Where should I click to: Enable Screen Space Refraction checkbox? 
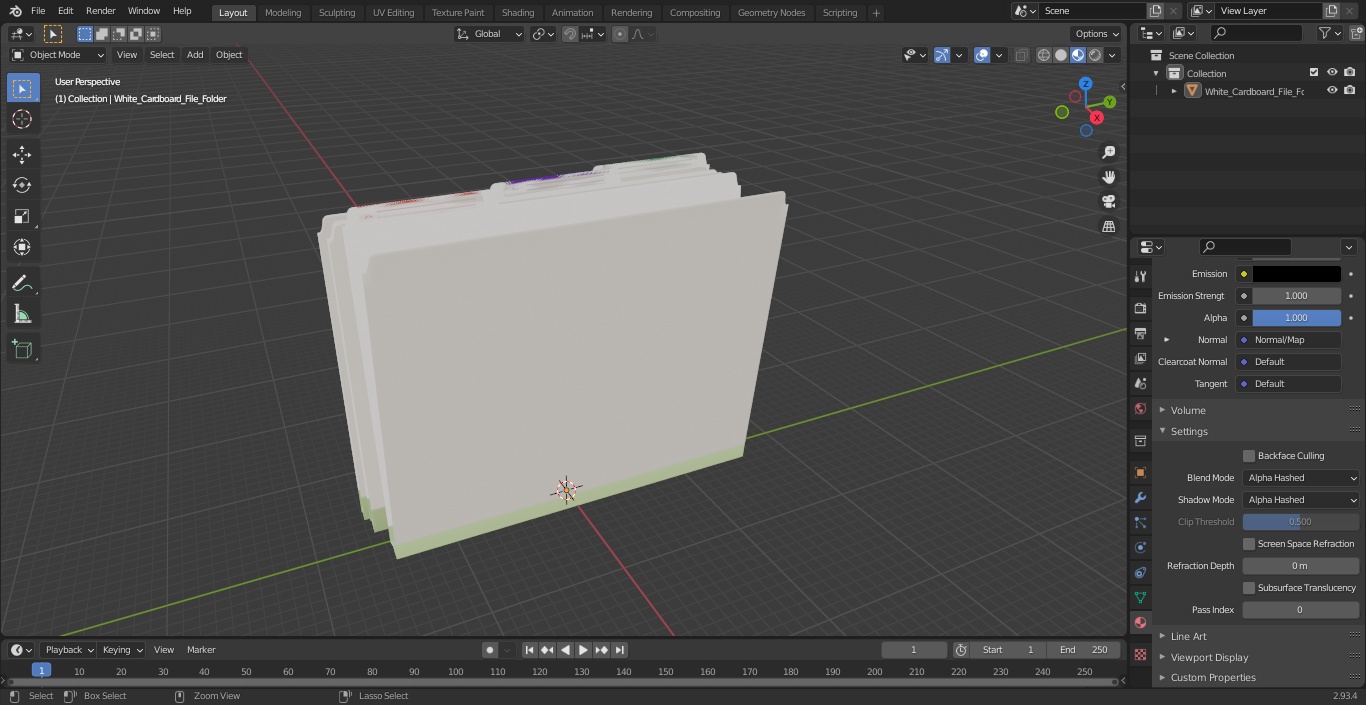coord(1249,544)
